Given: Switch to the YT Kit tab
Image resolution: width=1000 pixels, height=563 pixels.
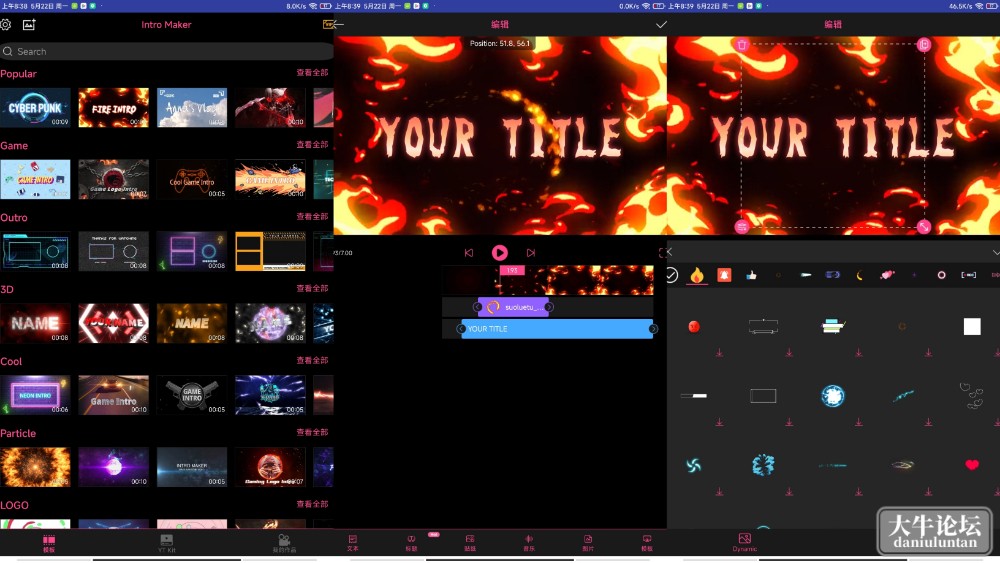Looking at the screenshot, I should (166, 543).
